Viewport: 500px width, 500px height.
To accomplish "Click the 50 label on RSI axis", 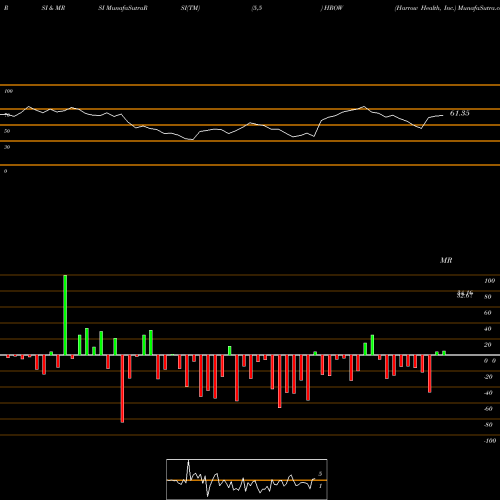I will (7, 131).
